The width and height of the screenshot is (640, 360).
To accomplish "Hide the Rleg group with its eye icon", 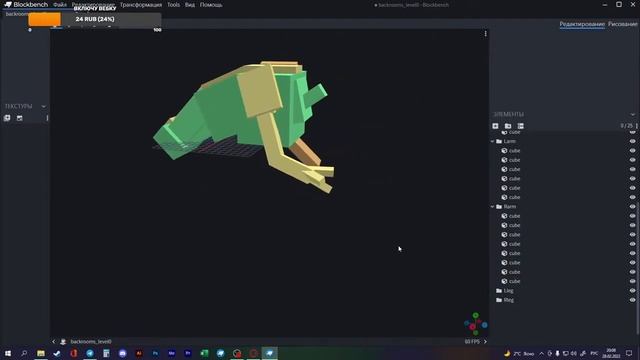I will [633, 300].
